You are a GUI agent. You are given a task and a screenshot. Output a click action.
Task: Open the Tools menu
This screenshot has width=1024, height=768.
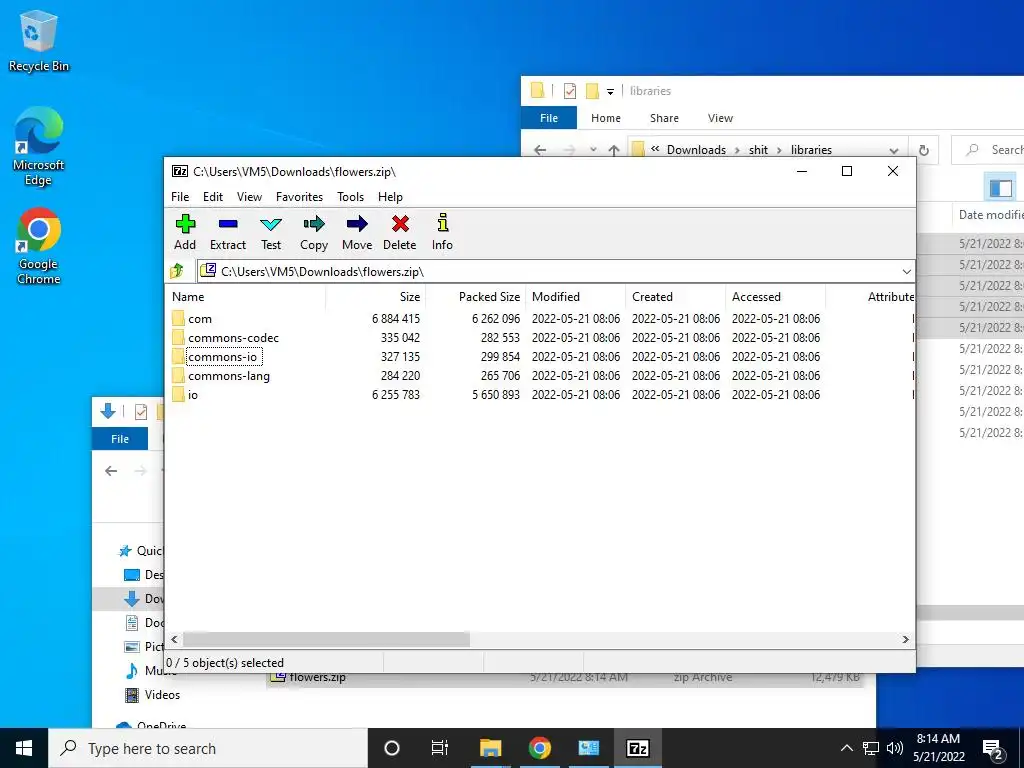coord(351,197)
